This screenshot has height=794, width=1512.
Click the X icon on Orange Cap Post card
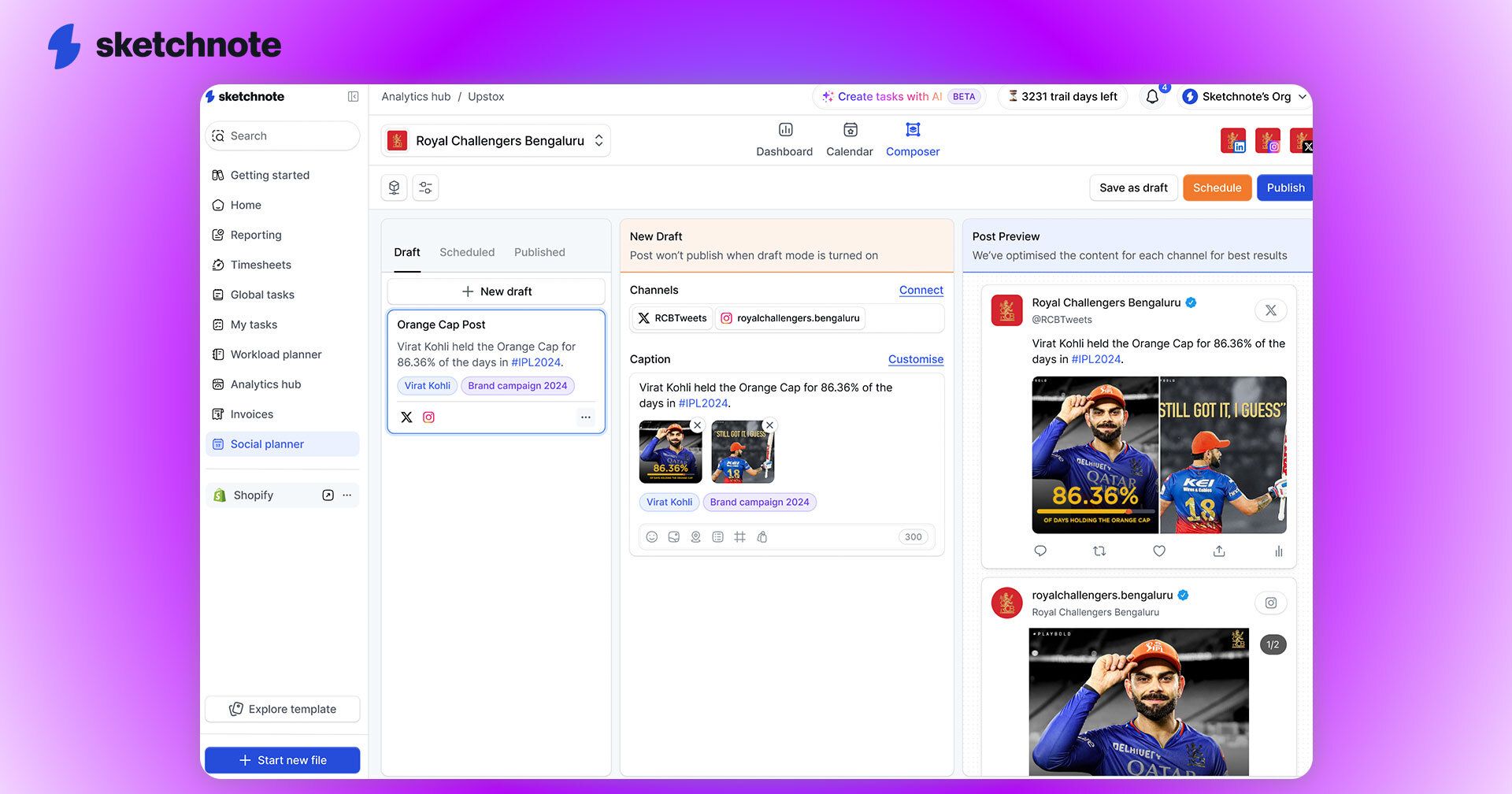point(406,417)
